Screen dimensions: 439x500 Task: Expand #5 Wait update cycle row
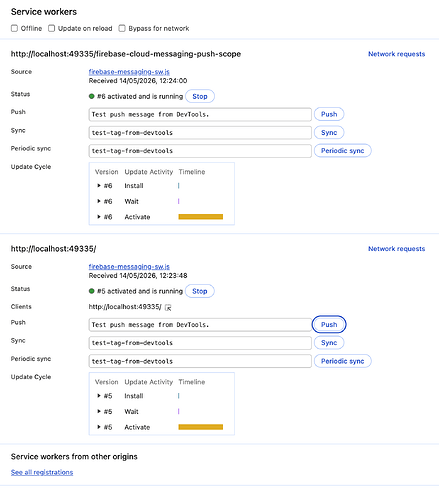pyautogui.click(x=99, y=411)
